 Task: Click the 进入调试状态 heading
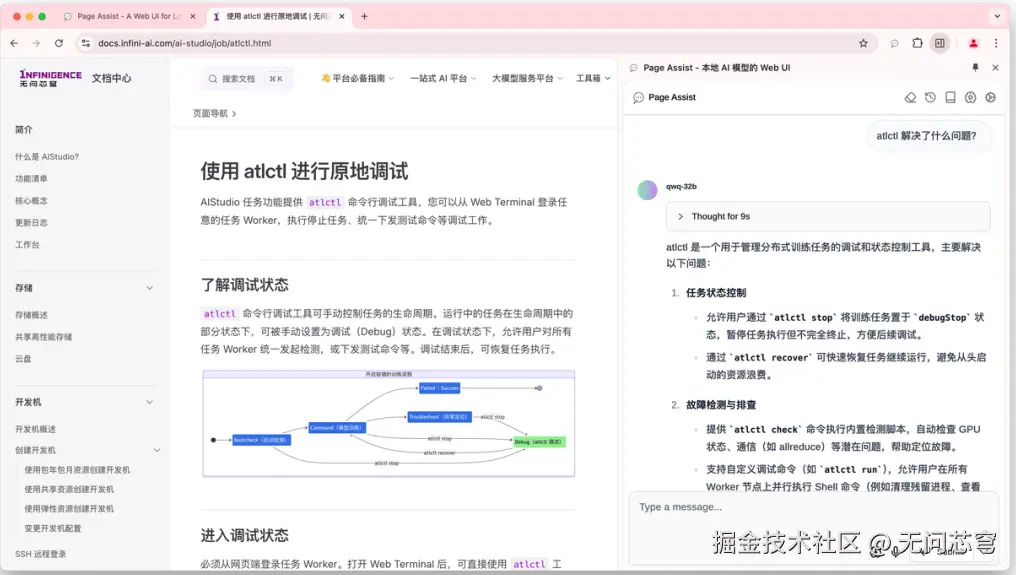(x=244, y=535)
